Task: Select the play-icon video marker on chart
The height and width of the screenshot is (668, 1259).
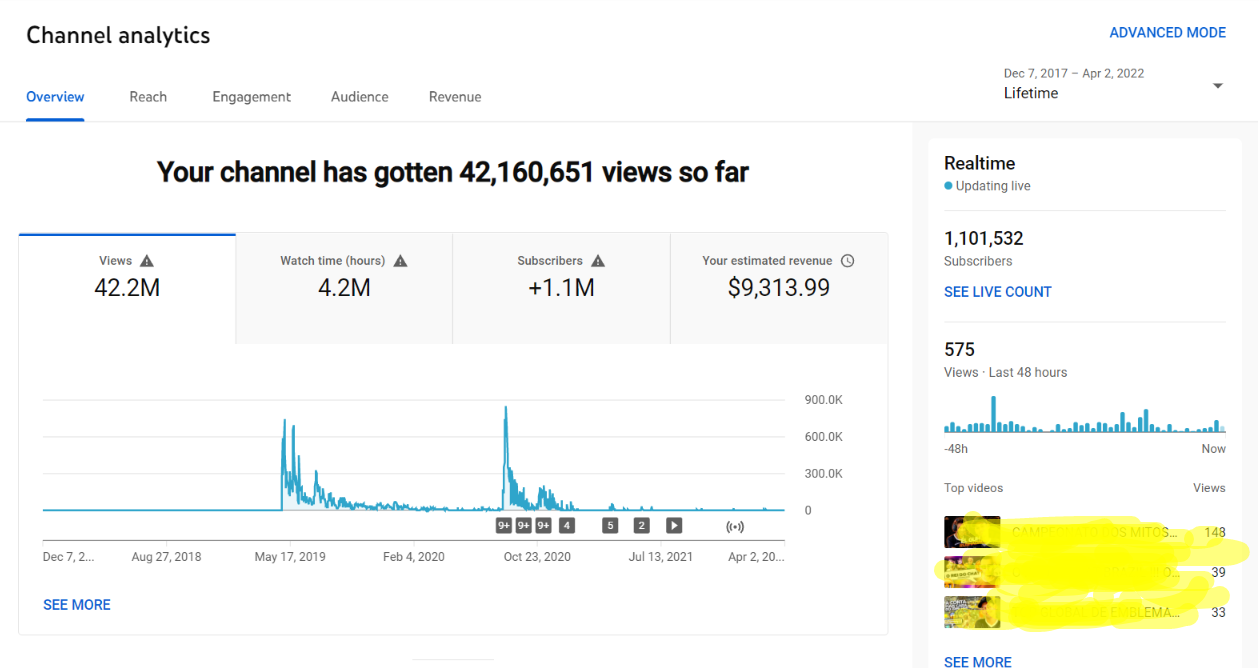Action: pyautogui.click(x=674, y=525)
